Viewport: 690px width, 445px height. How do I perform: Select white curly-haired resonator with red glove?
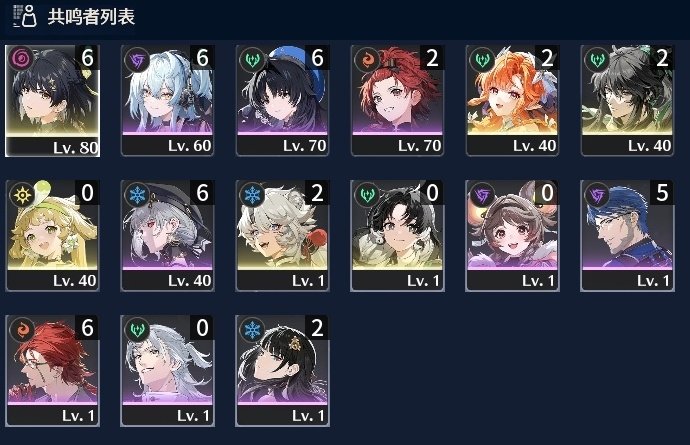282,235
